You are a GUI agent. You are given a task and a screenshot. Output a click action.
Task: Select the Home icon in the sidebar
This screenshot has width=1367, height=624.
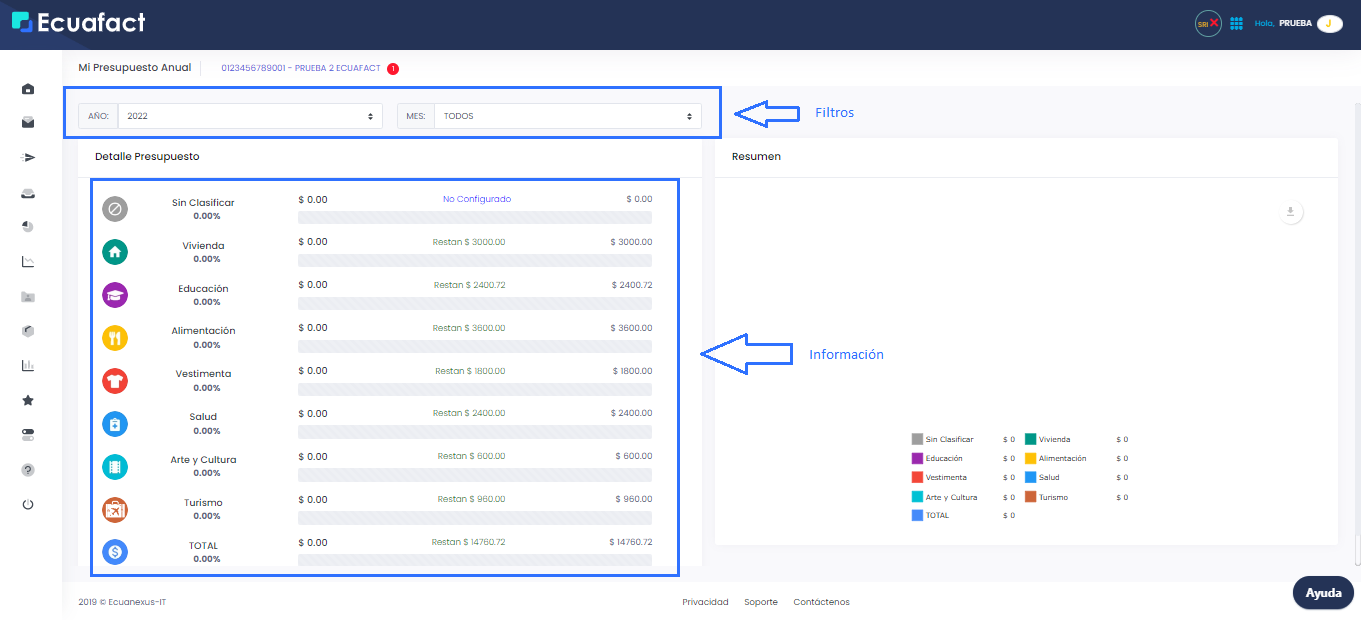(27, 87)
